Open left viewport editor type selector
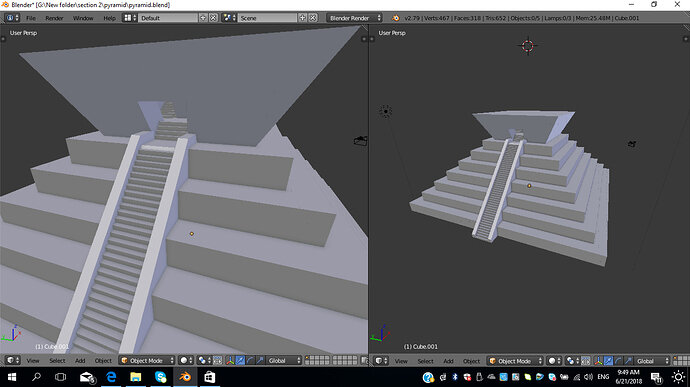The width and height of the screenshot is (690, 387). coord(12,361)
